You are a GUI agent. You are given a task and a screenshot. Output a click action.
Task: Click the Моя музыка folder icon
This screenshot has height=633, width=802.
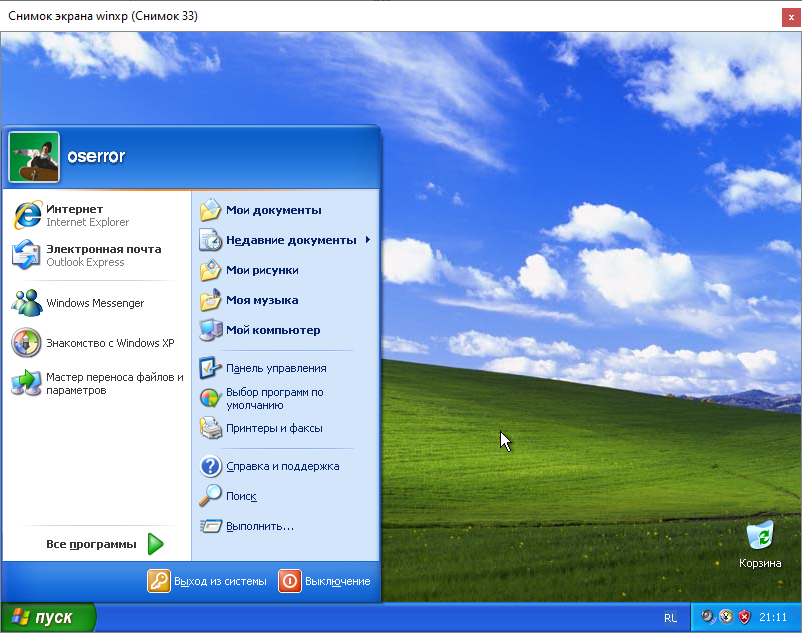pyautogui.click(x=210, y=300)
